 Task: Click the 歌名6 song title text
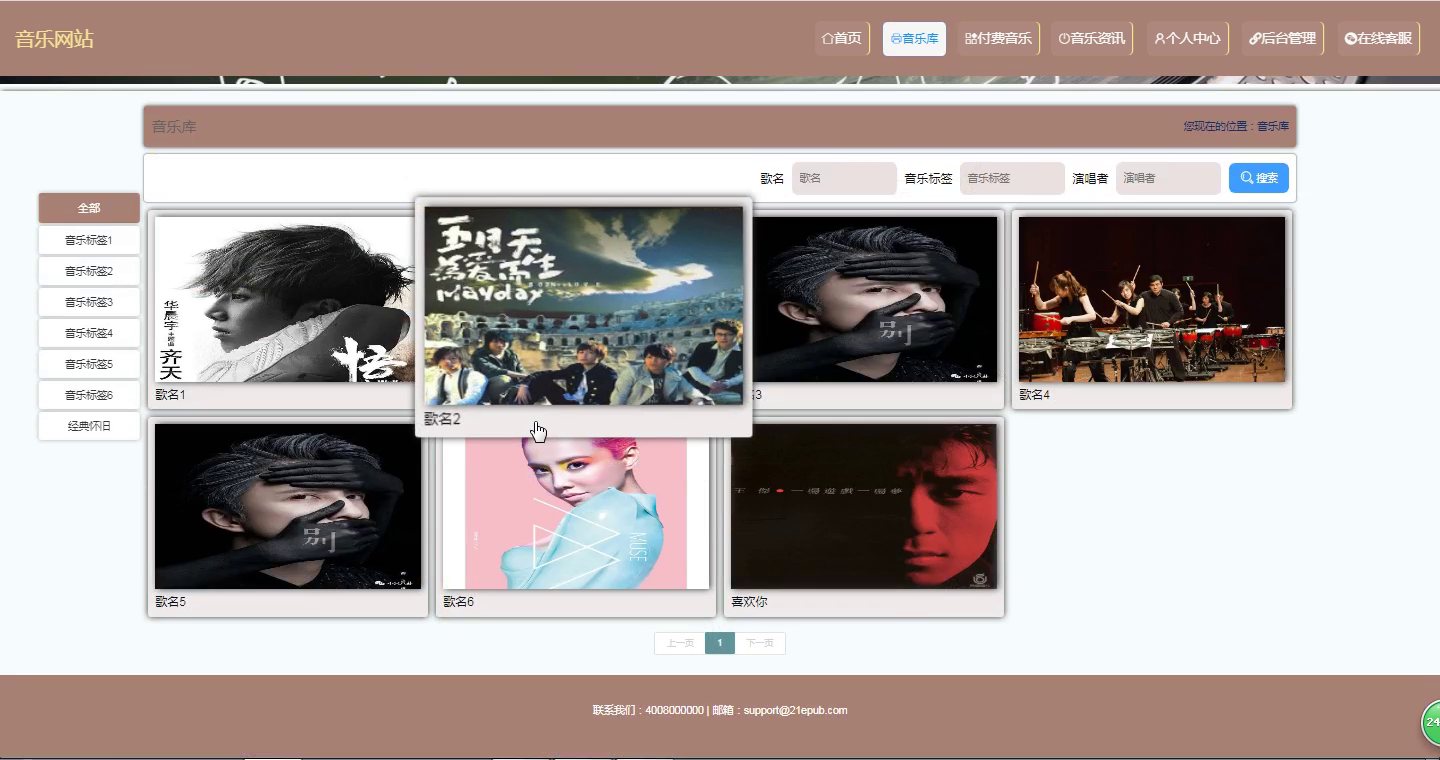(458, 602)
